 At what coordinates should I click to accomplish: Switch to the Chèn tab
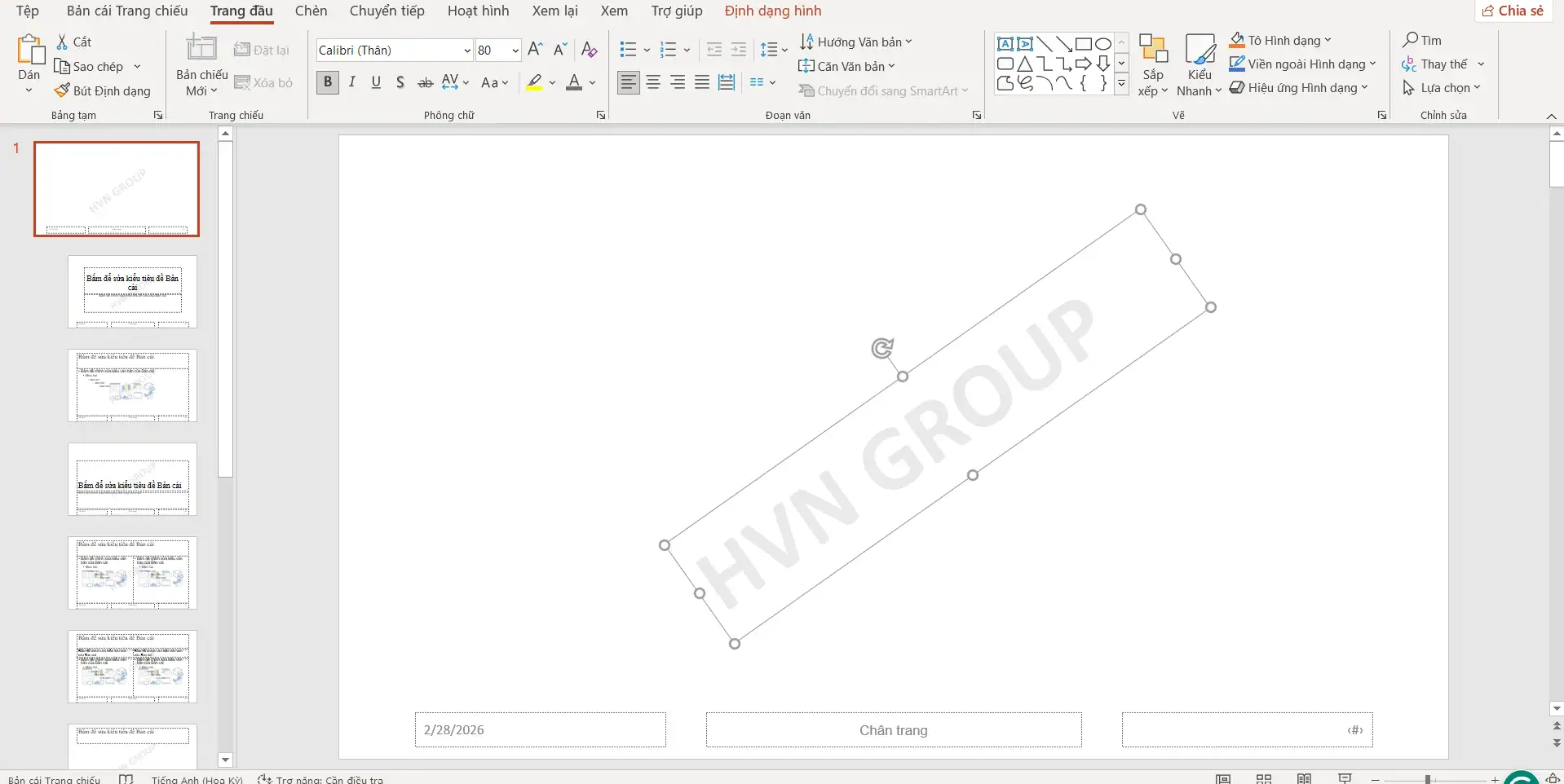pos(310,11)
